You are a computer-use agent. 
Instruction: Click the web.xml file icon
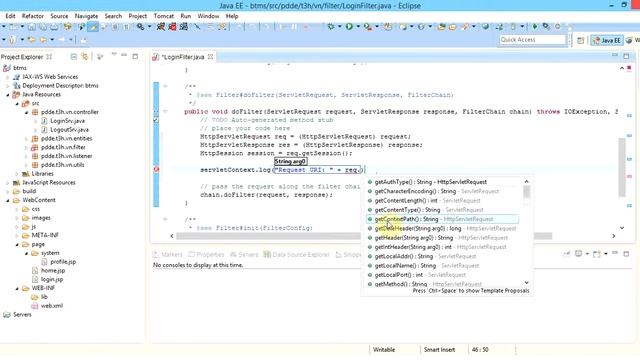(x=35, y=306)
